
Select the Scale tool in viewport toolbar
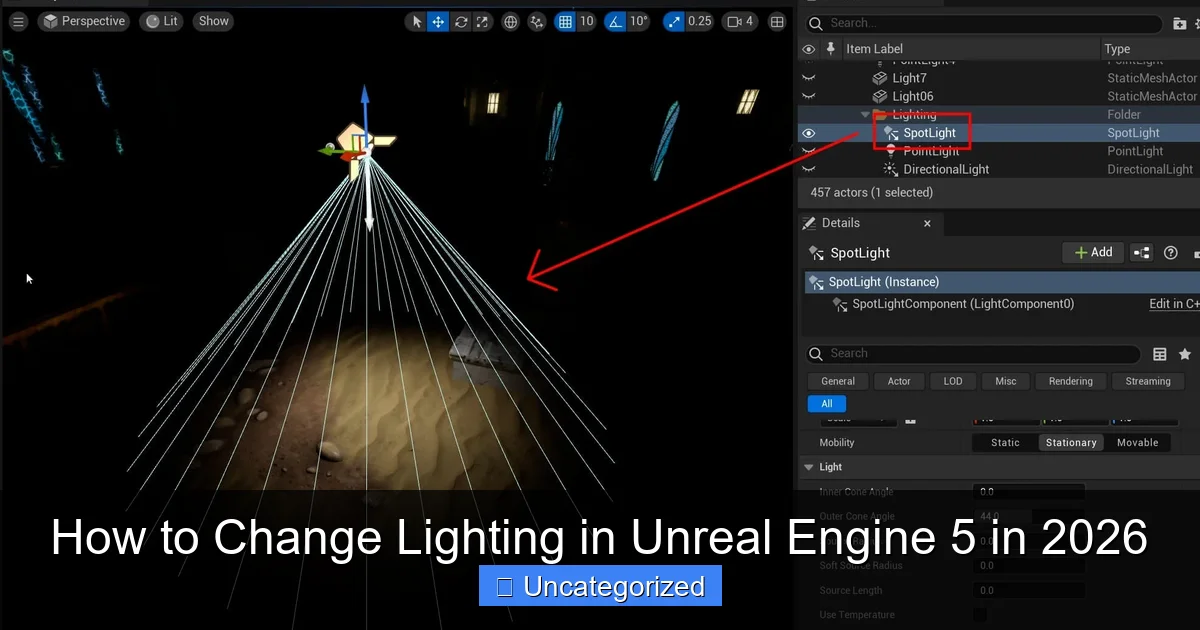482,21
